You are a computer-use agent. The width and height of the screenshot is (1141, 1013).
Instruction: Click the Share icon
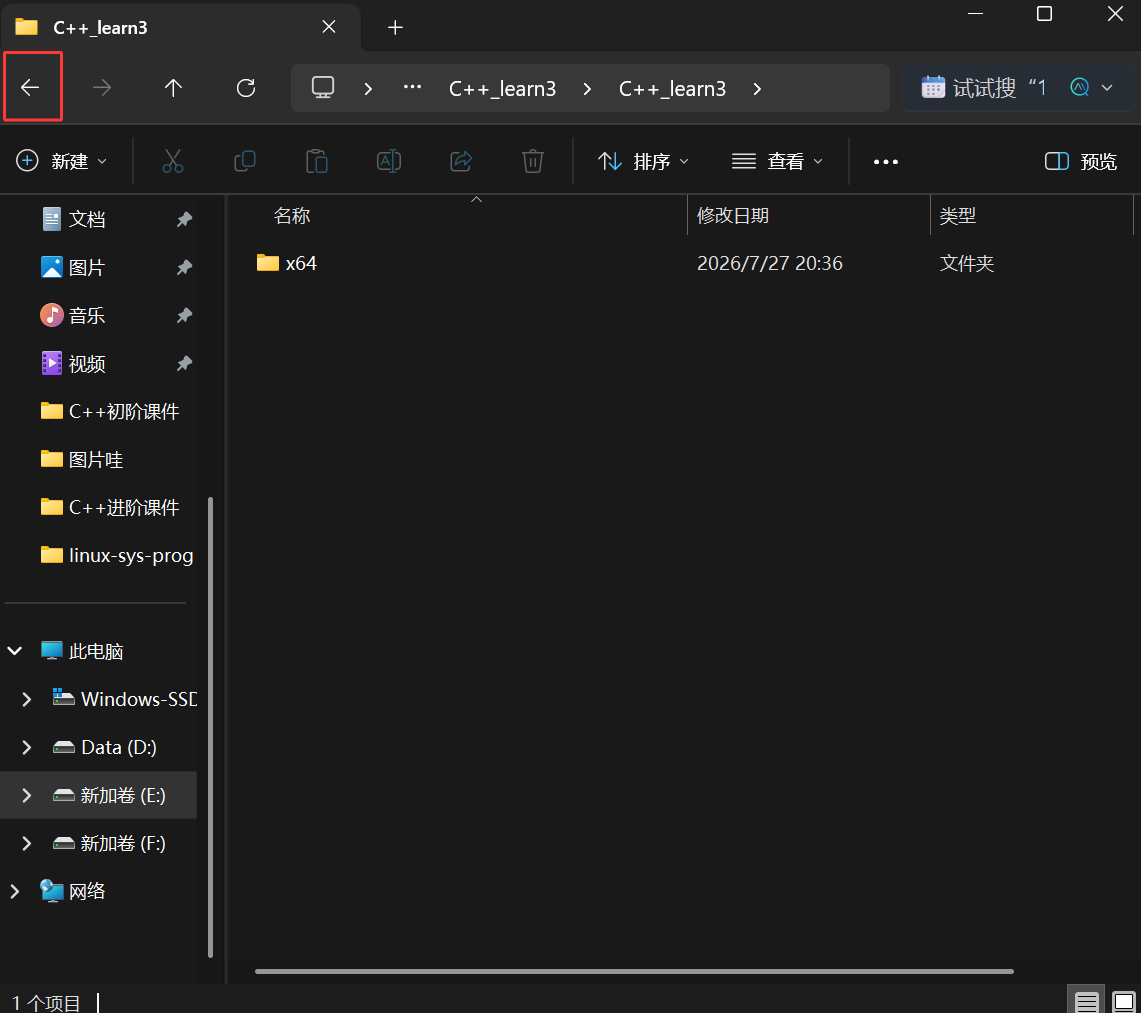click(x=461, y=161)
